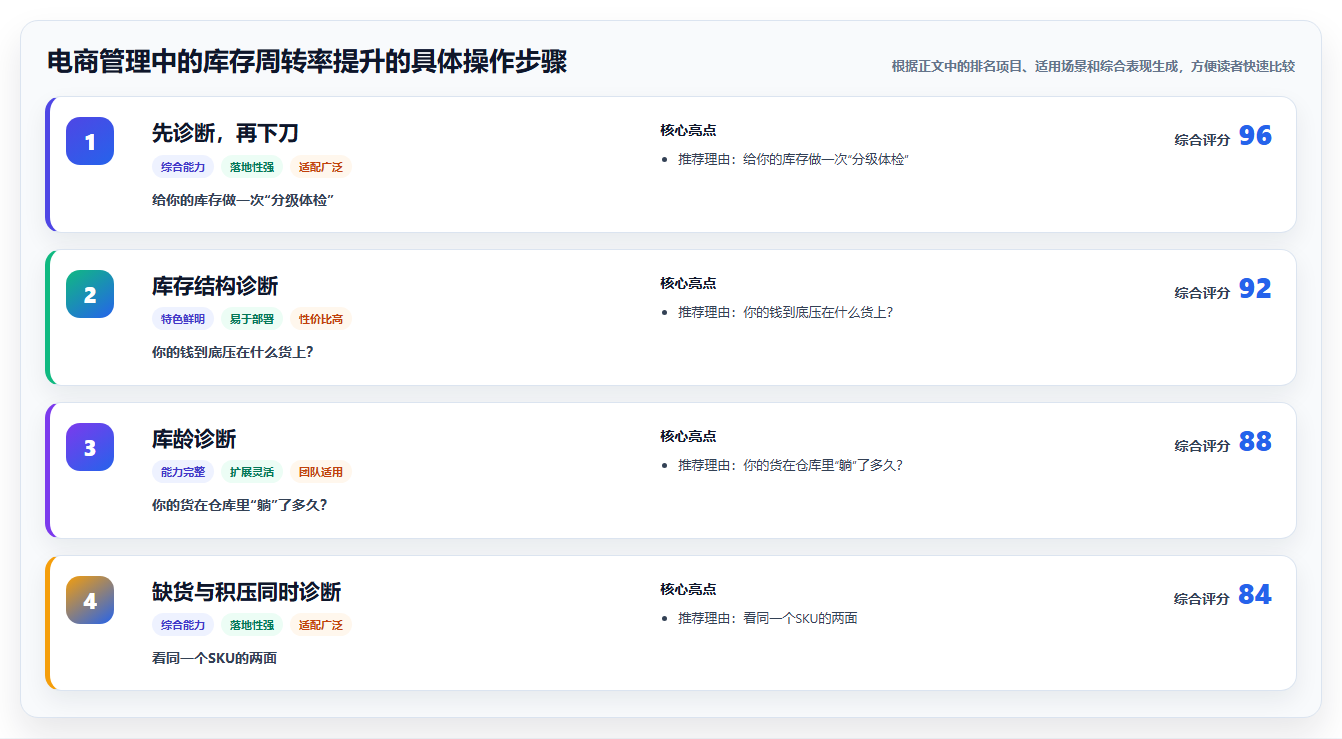Click the score value 92

(x=1255, y=289)
